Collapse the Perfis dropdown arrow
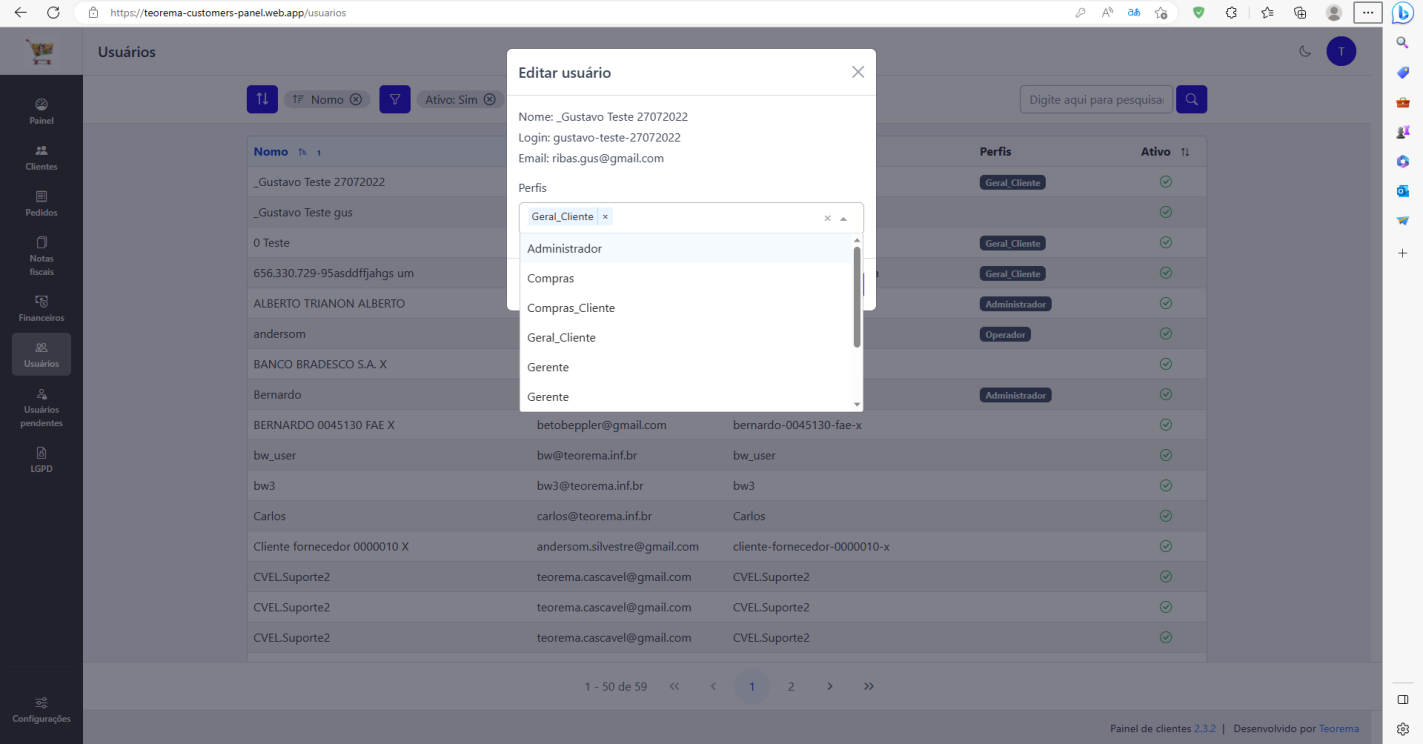This screenshot has height=744, width=1423. pos(844,218)
